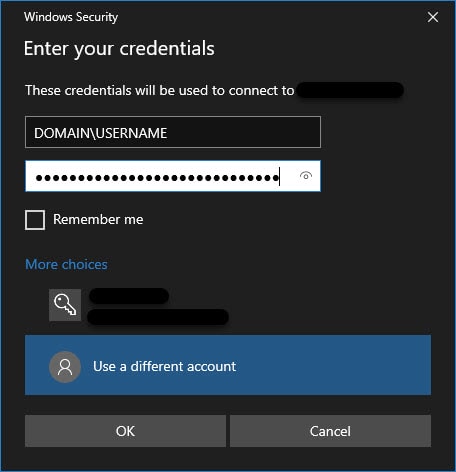Select the redacted saved account detail line
Screen dimensions: 456x472
pyautogui.click(x=158, y=317)
